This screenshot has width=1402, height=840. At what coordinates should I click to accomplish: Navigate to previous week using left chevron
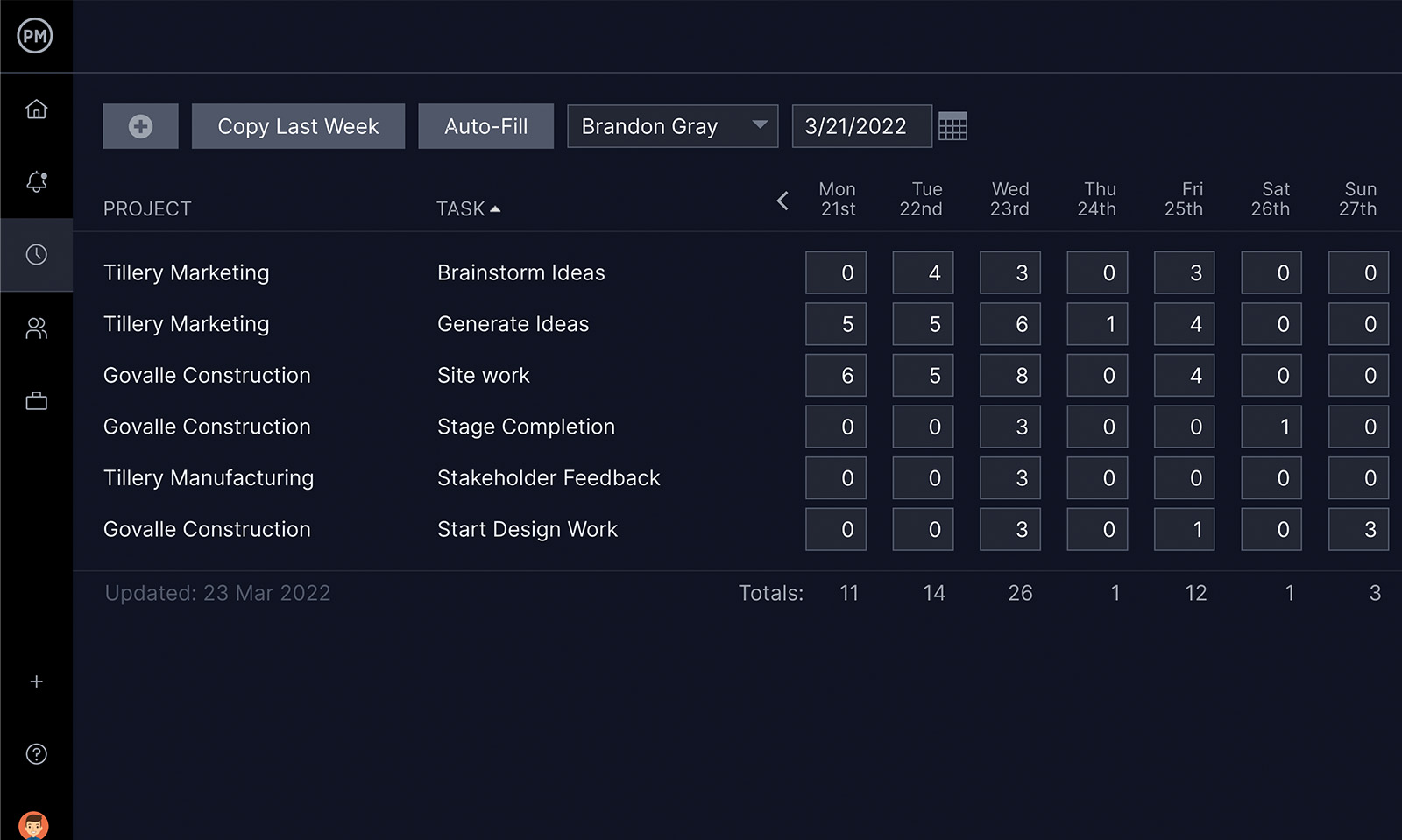click(x=782, y=201)
